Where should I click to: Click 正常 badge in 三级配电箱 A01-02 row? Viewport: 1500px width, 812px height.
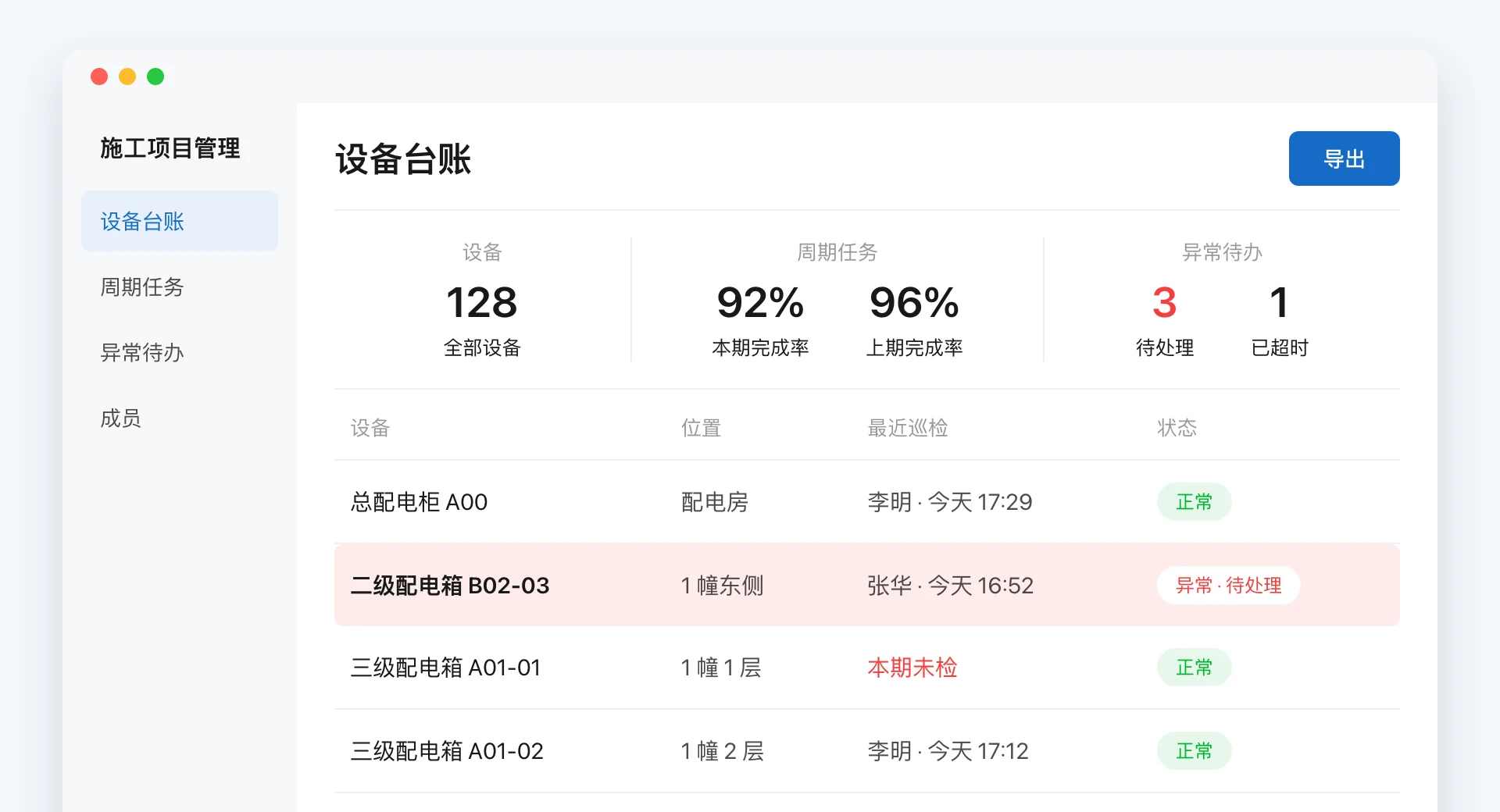coord(1194,751)
